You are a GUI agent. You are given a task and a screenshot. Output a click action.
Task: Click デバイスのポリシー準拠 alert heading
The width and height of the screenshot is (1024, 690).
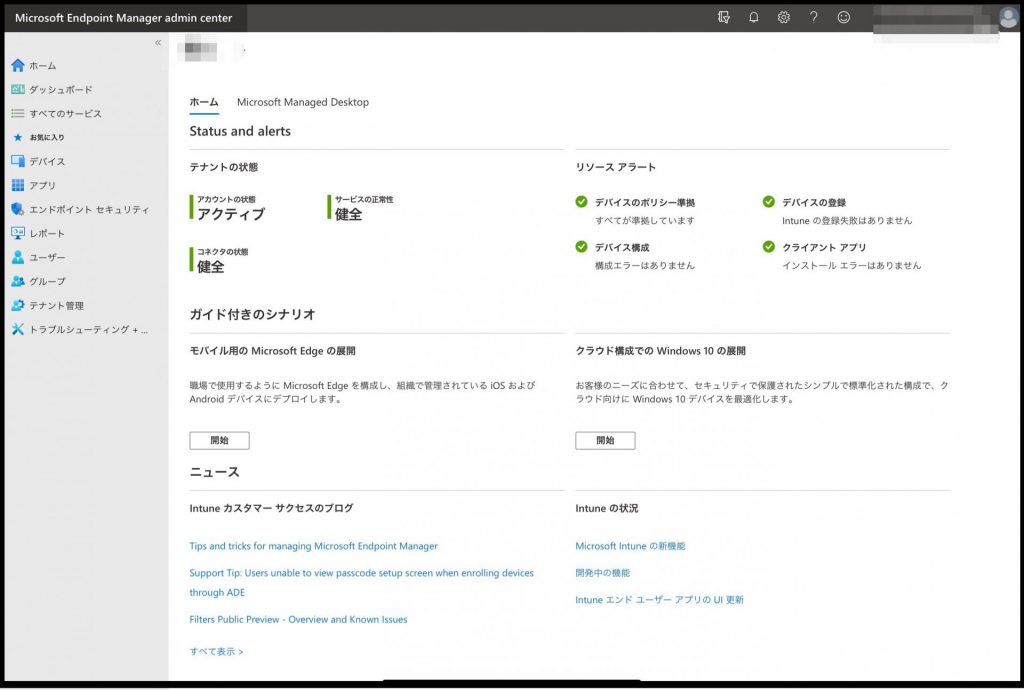pos(645,202)
